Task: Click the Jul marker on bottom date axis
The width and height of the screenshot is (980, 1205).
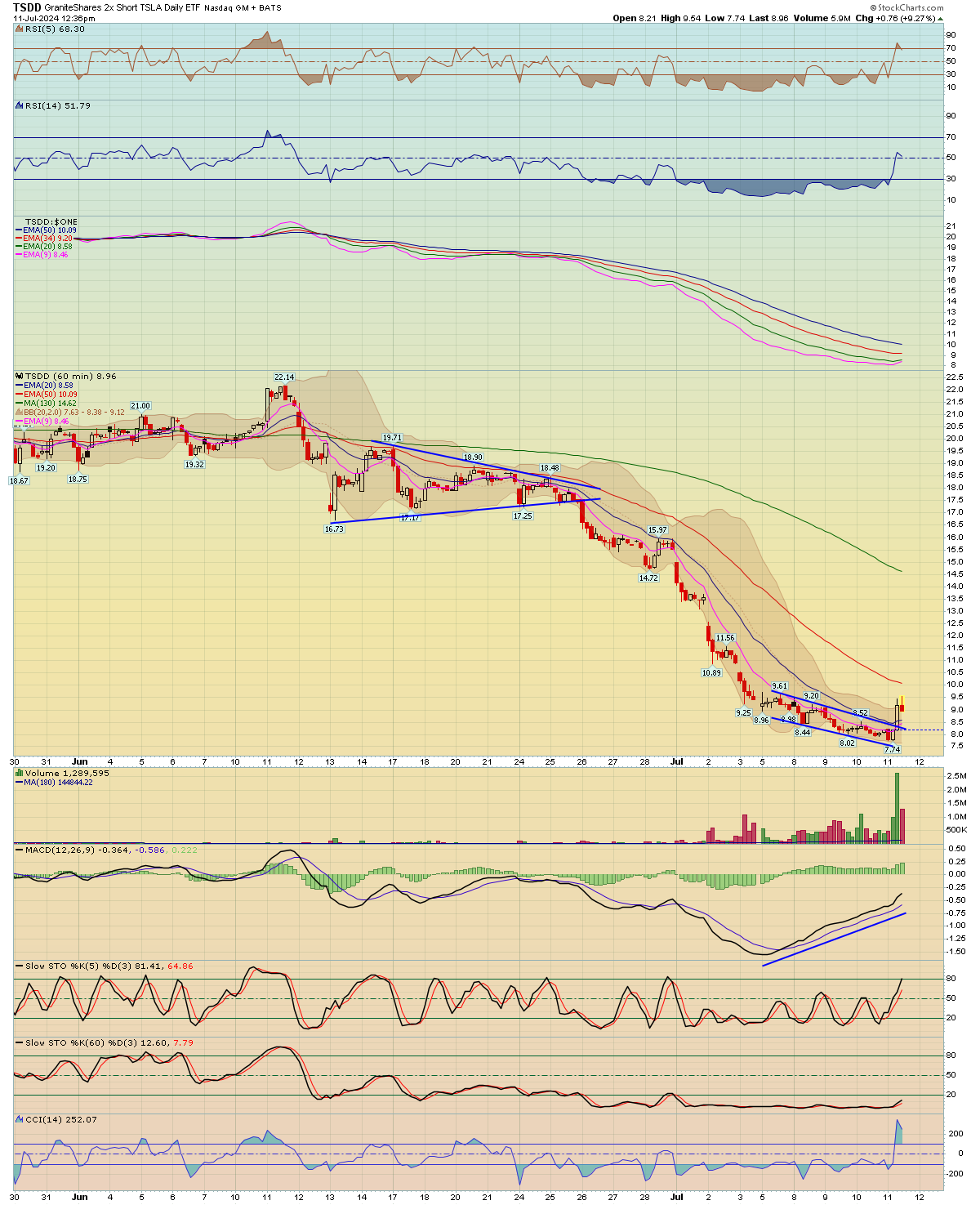Action: point(677,1196)
